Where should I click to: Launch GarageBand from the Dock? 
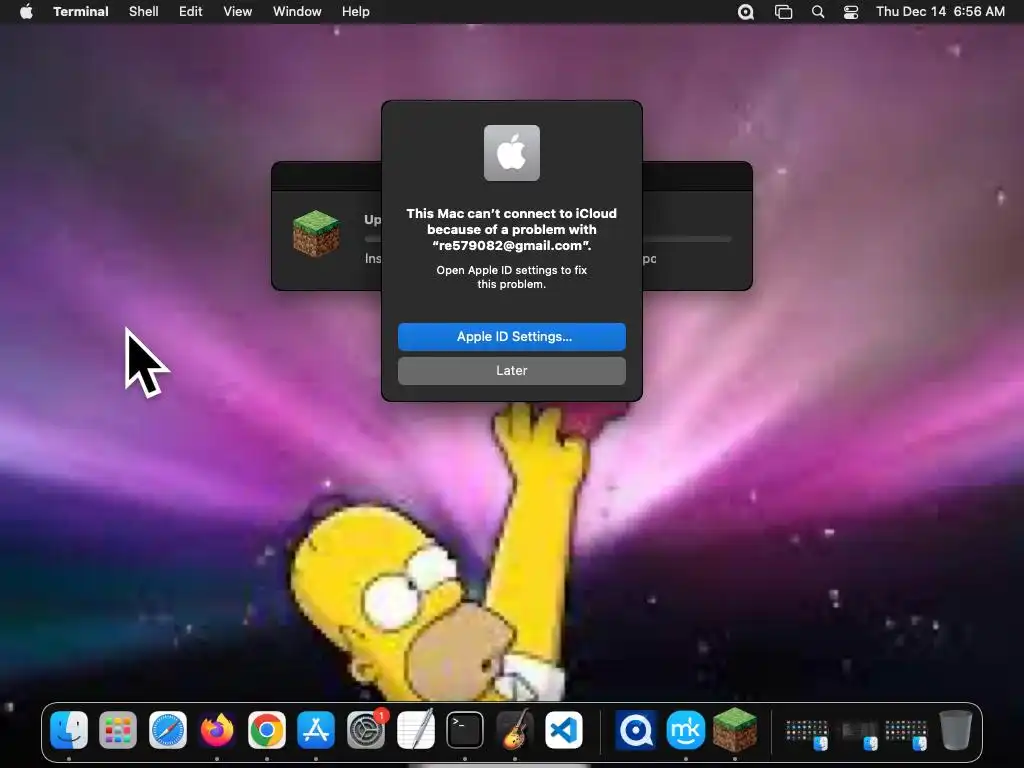coord(515,729)
